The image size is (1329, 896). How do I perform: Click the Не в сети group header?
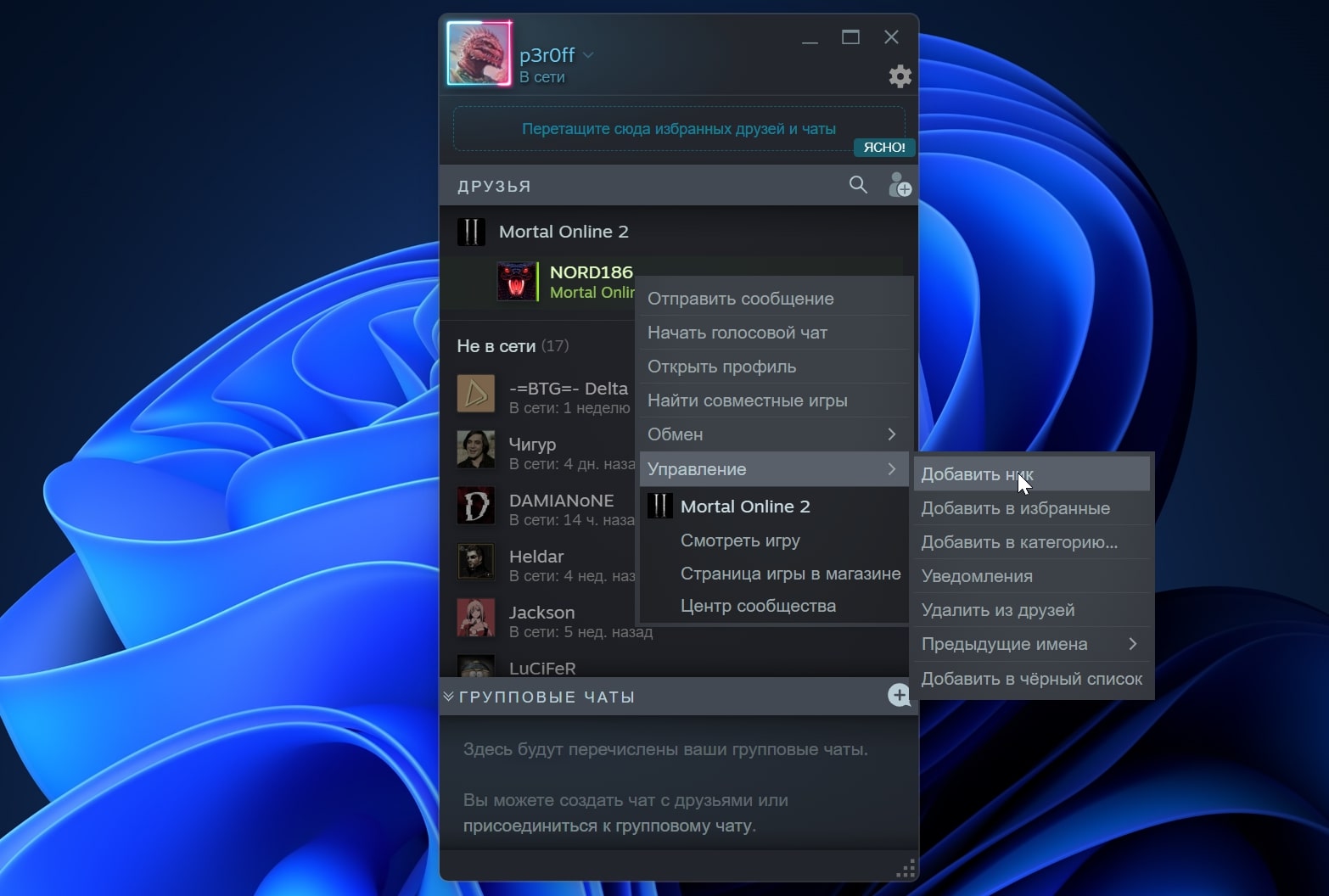pos(513,346)
